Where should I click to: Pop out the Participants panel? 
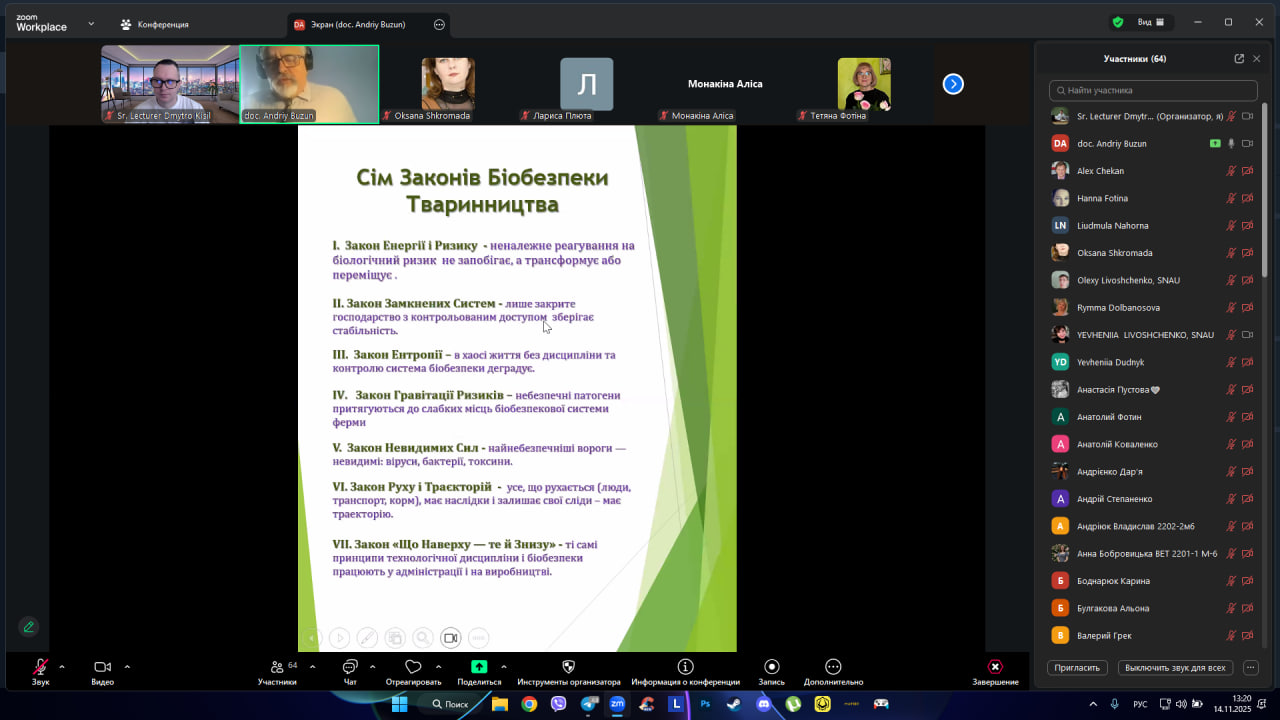1239,59
